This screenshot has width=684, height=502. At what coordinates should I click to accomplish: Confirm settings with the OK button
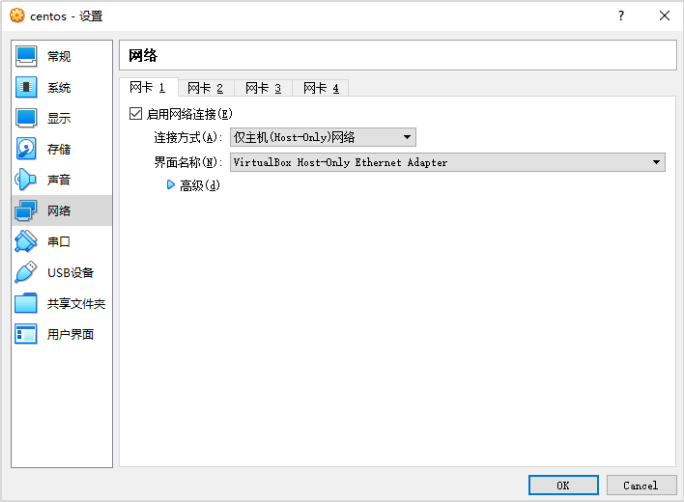(563, 485)
